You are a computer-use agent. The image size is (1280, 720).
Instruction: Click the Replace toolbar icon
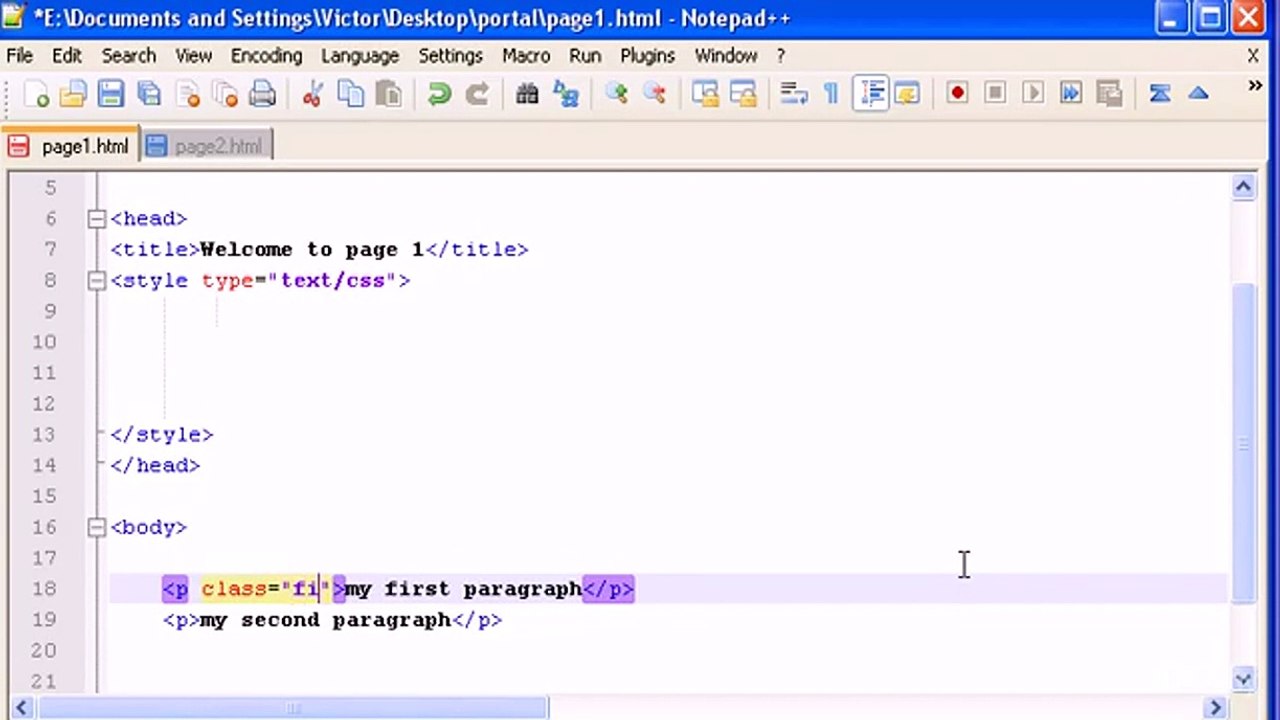coord(566,94)
